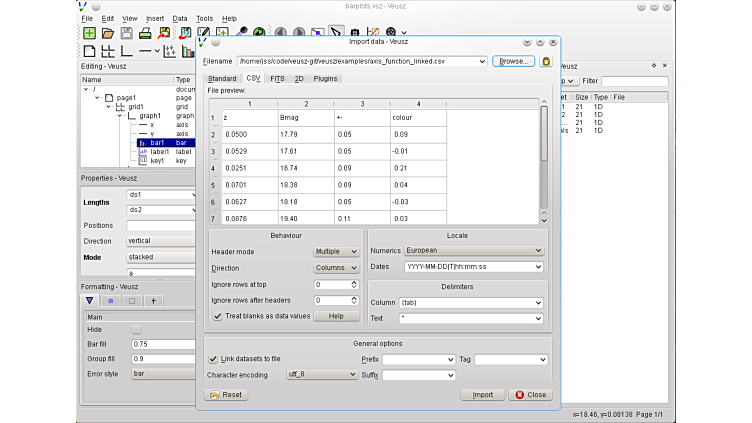Toggle Treat blanks as data values checkbox
Screen dimensions: 752x423
click(x=217, y=316)
